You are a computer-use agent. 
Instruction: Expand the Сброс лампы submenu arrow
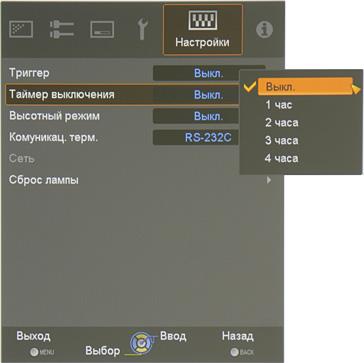point(269,181)
